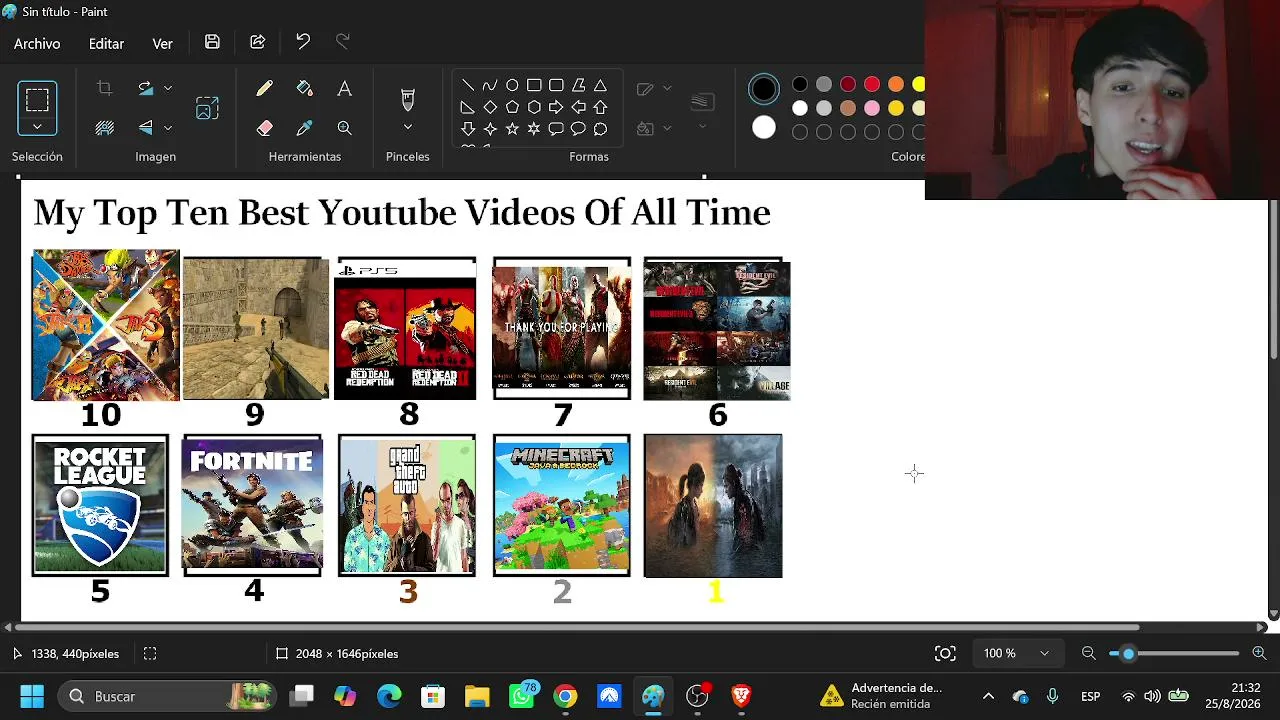The image size is (1280, 720).
Task: Open the 100 % zoom level dropdown
Action: pos(1016,653)
